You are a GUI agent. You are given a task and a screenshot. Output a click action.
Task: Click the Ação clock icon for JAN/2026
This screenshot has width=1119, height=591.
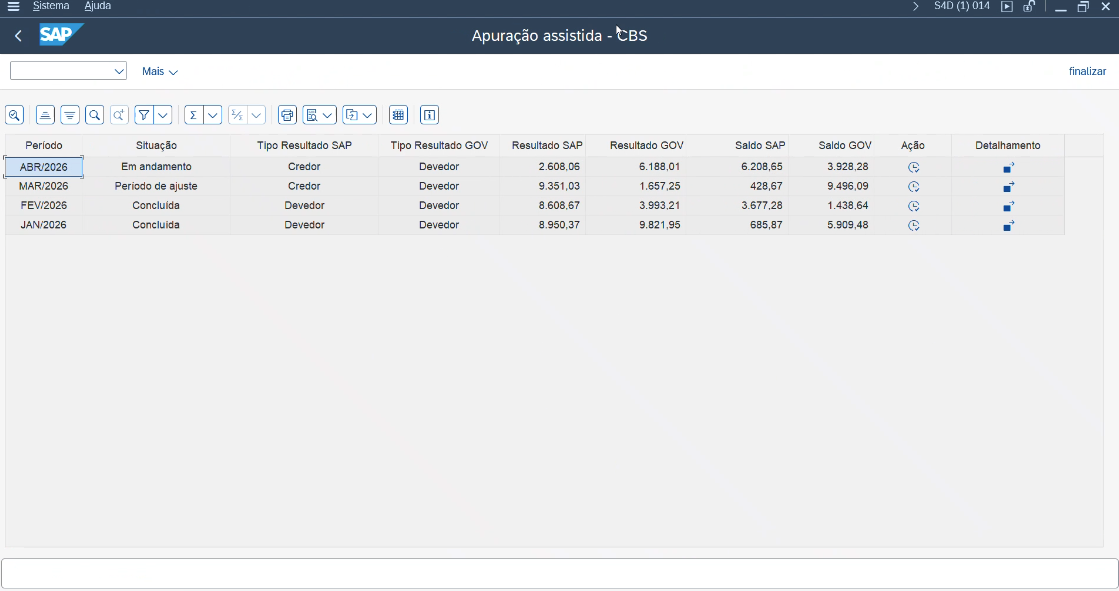tap(913, 225)
